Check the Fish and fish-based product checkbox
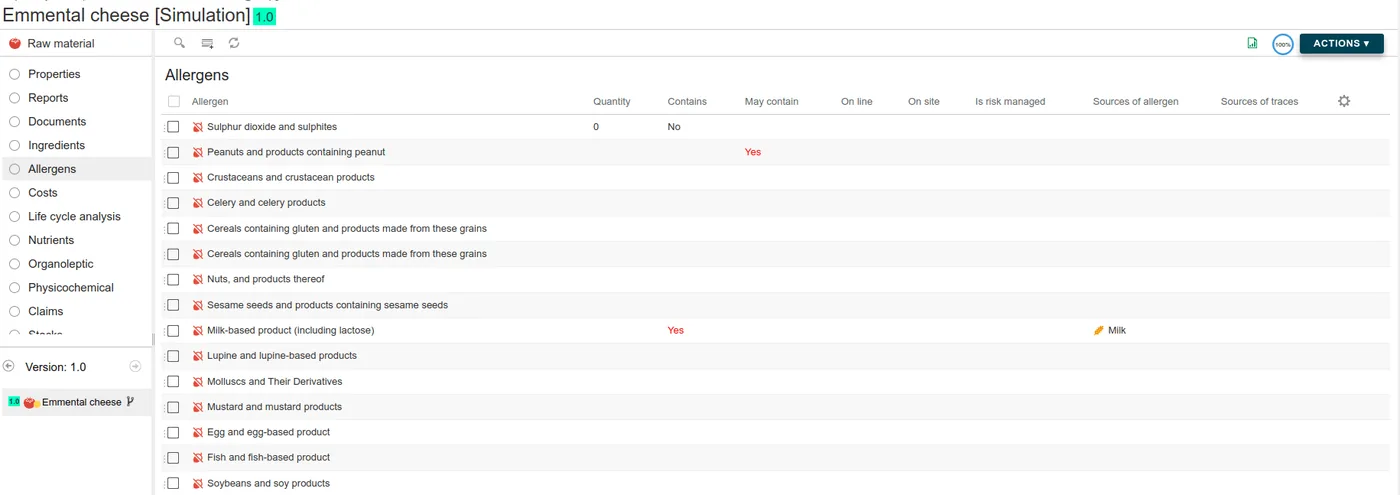The width and height of the screenshot is (1400, 495). tap(173, 458)
